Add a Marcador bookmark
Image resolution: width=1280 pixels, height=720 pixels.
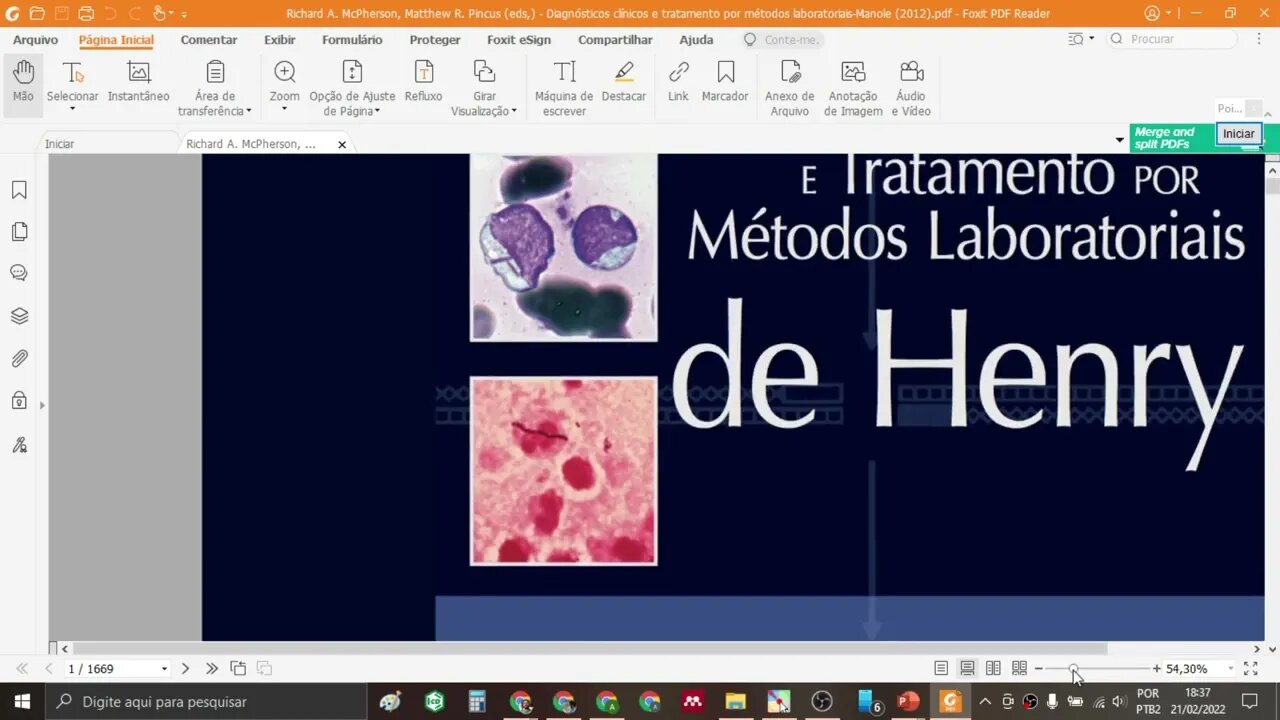725,81
